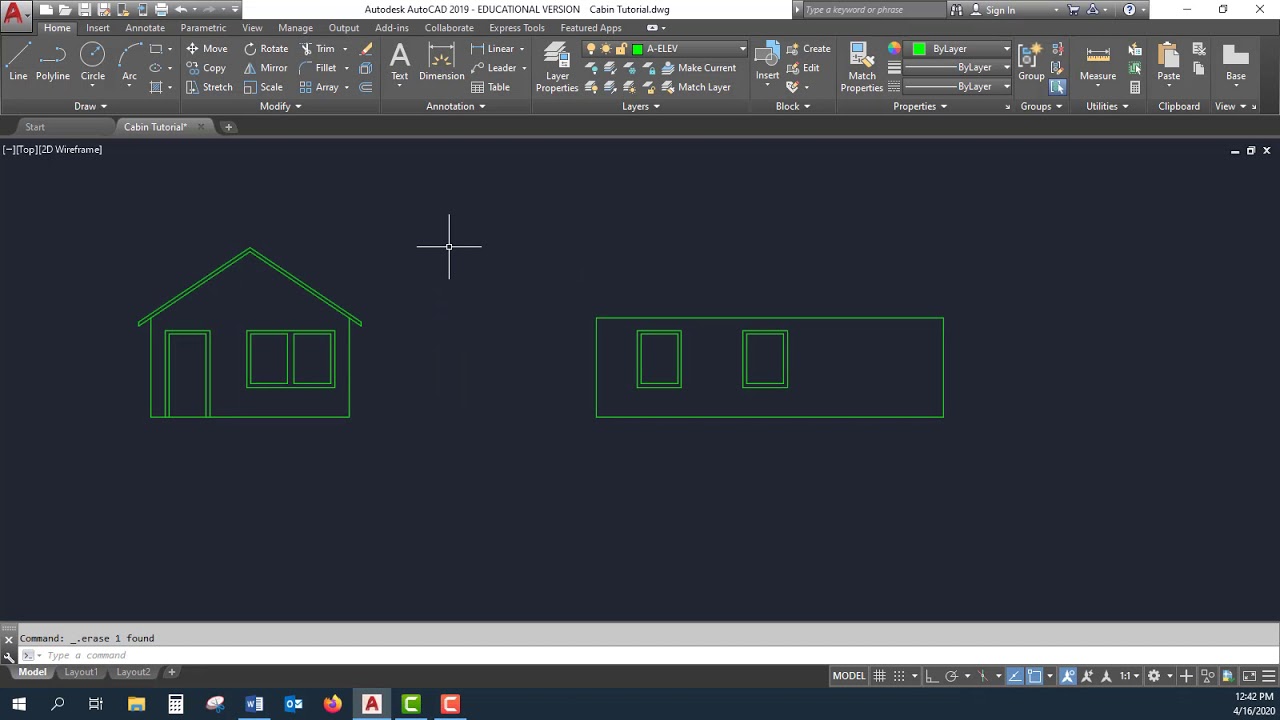Insert a block
The width and height of the screenshot is (1280, 720).
click(767, 62)
